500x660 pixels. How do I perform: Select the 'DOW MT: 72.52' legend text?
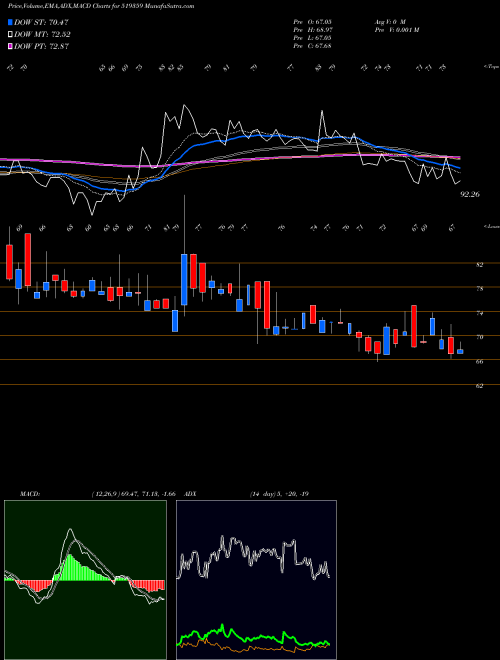tap(43, 35)
